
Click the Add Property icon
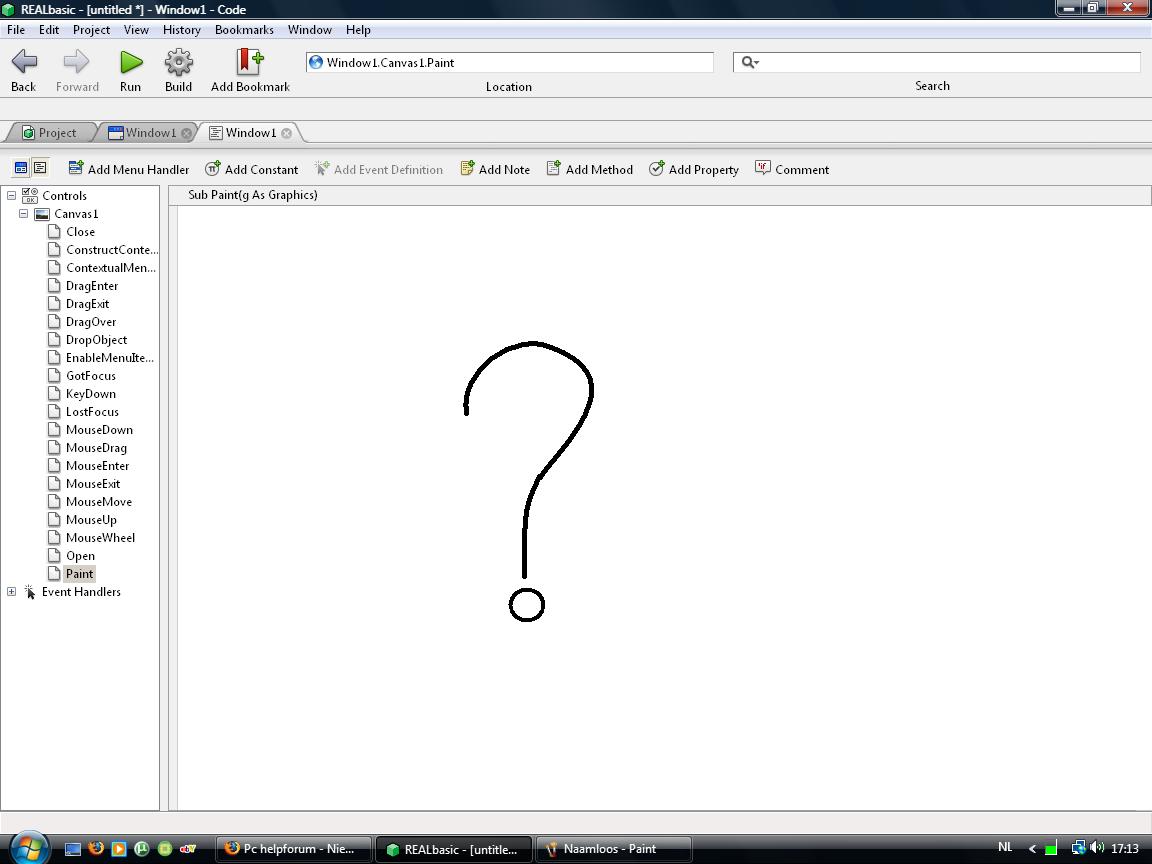point(693,169)
